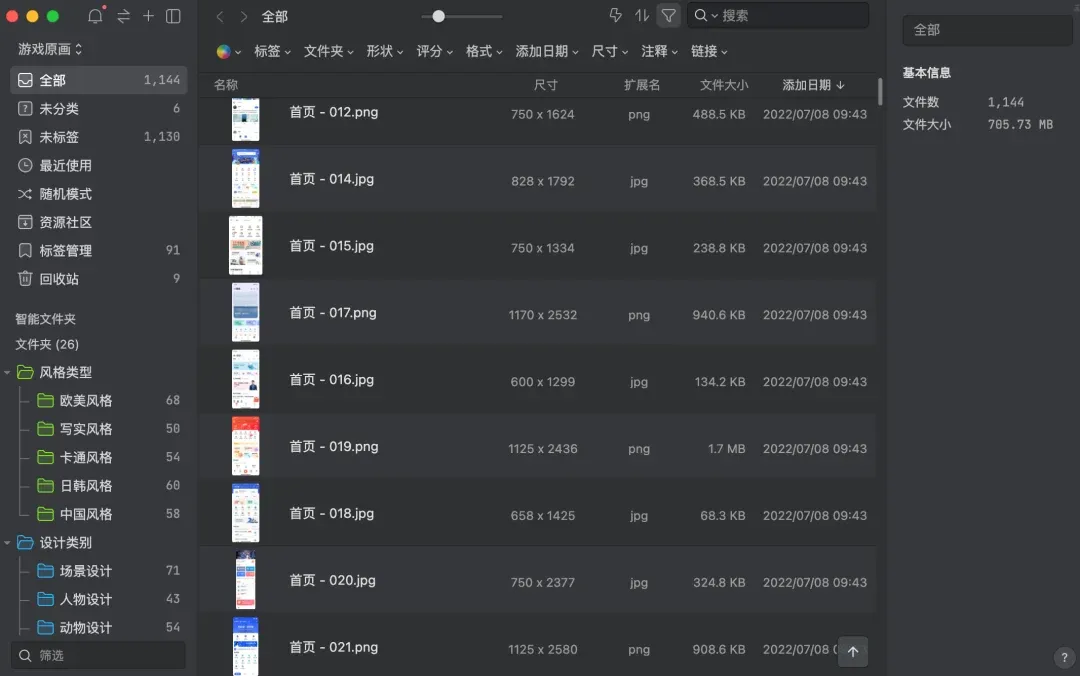The image size is (1080, 676).
Task: Collapse the 风格类型 folder tree
Action: click(7, 373)
